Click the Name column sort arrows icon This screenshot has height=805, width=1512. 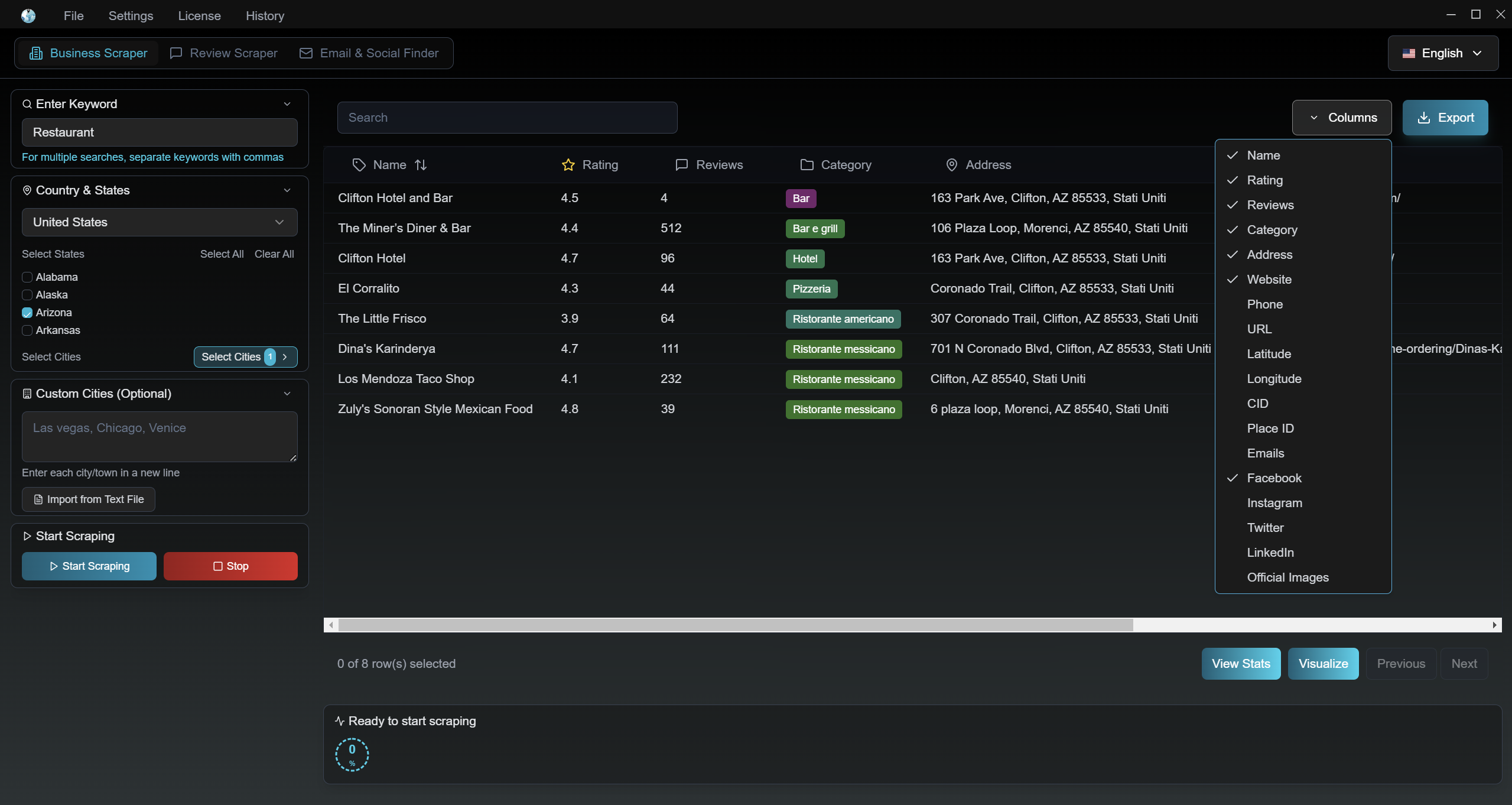pyautogui.click(x=421, y=165)
